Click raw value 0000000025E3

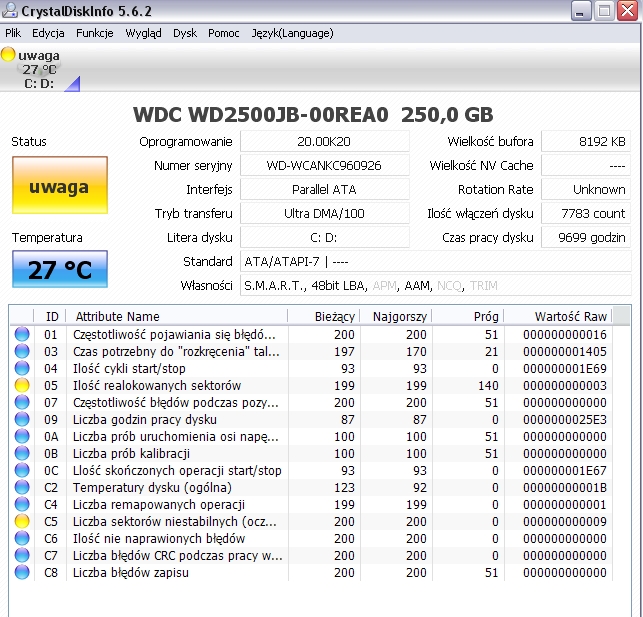(565, 420)
